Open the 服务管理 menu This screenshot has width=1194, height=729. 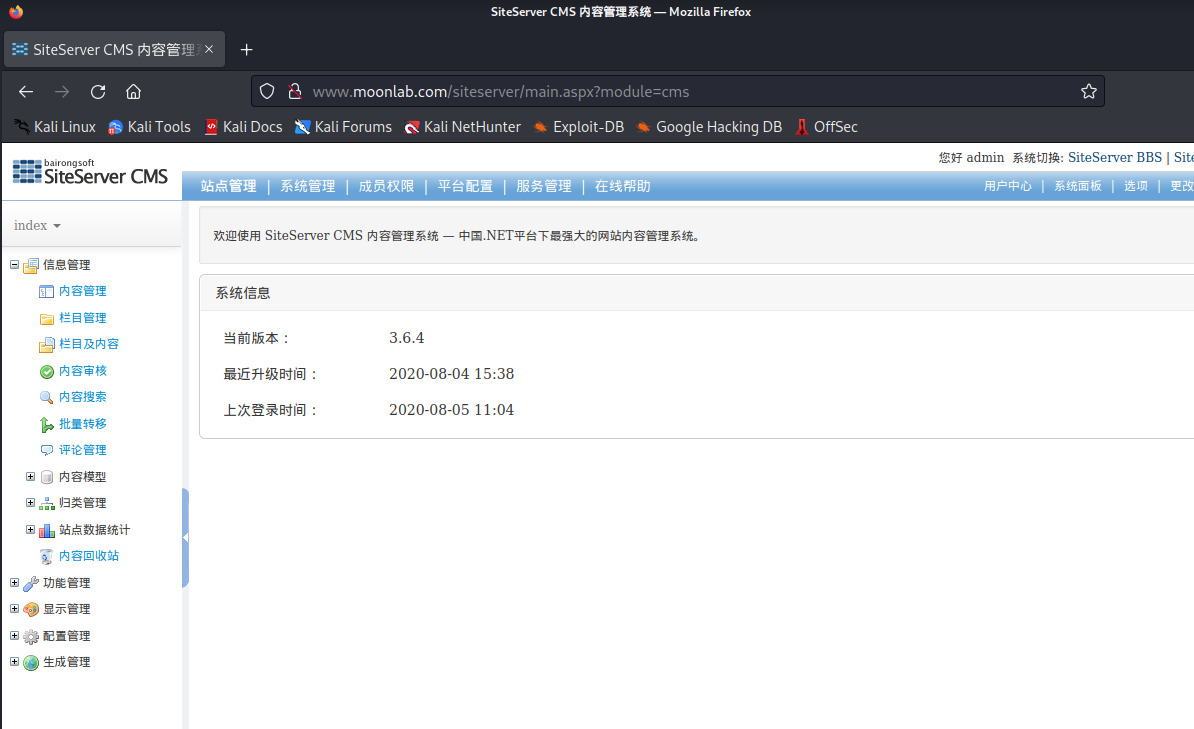click(544, 187)
